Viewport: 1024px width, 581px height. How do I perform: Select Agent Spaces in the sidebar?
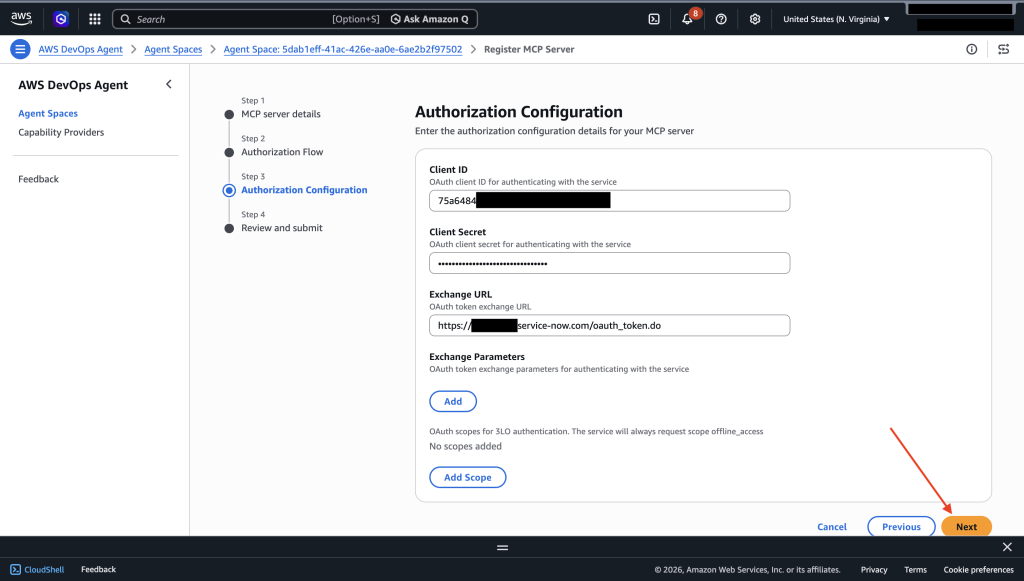click(48, 113)
